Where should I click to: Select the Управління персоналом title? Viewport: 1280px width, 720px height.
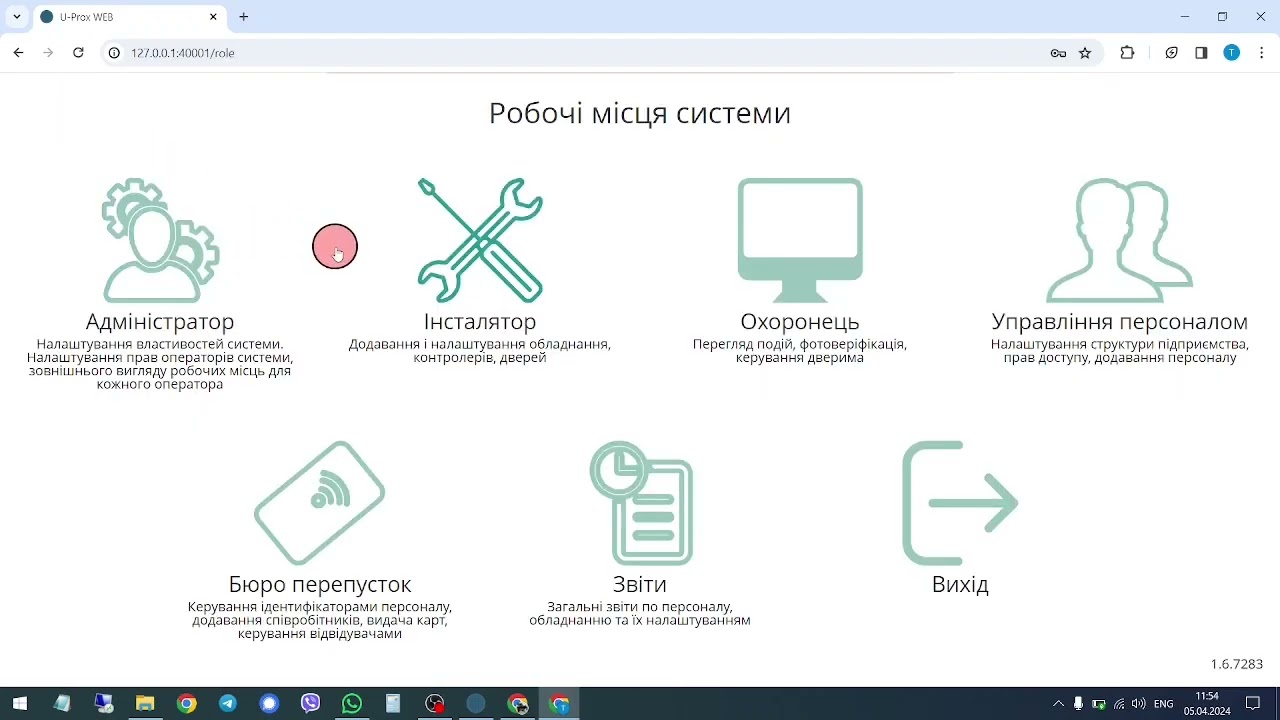[x=1120, y=322]
